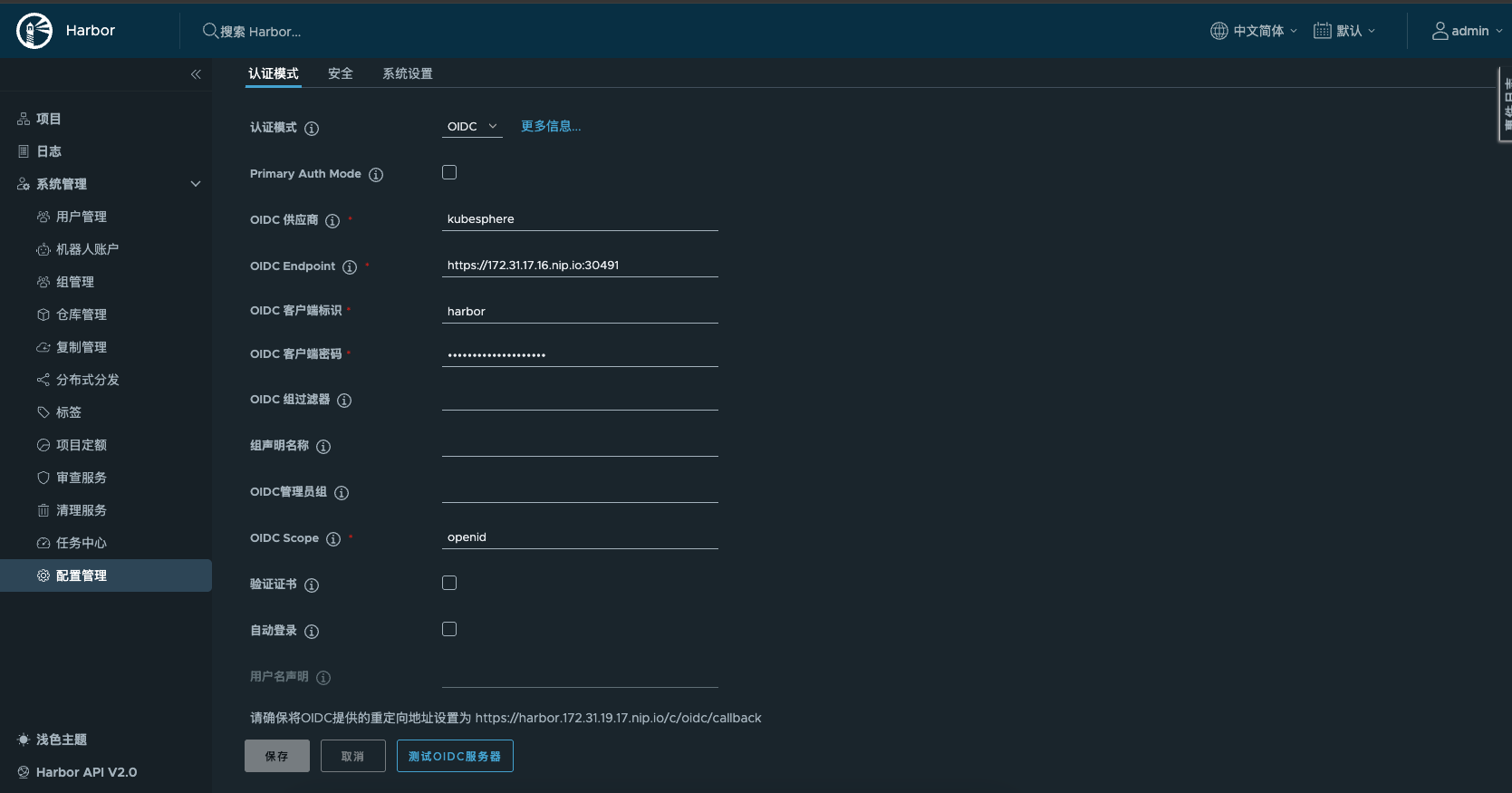This screenshot has width=1512, height=793.
Task: Click OIDC Scope field with openid
Action: coord(580,537)
